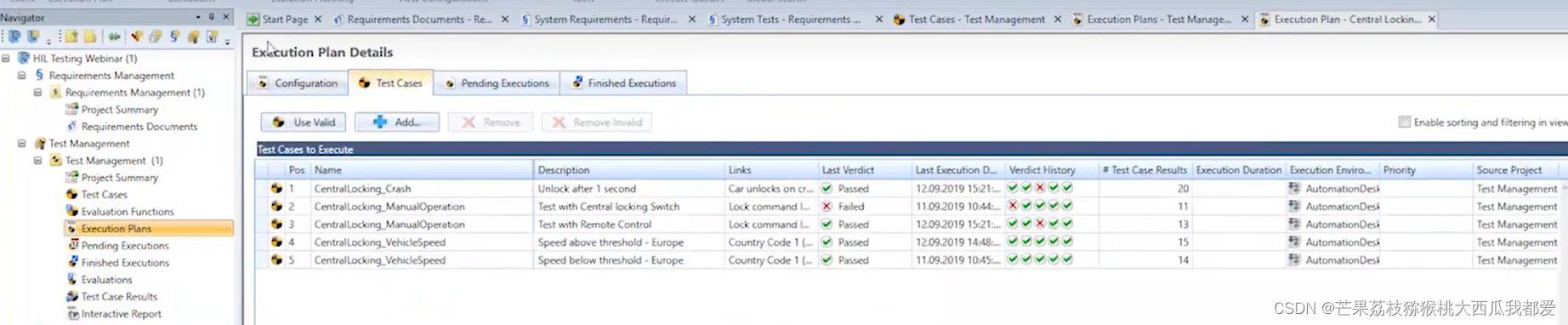Open Navigator panel options dropdown arrow

198,17
